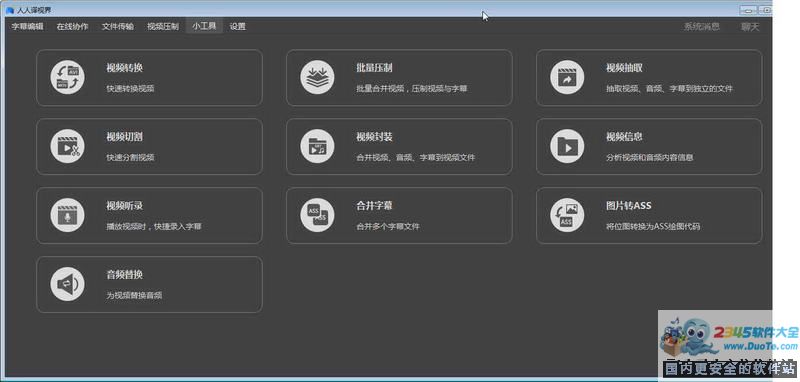Viewport: 800px width, 382px height.
Task: Open the 视频信息 folder play icon
Action: (567, 146)
